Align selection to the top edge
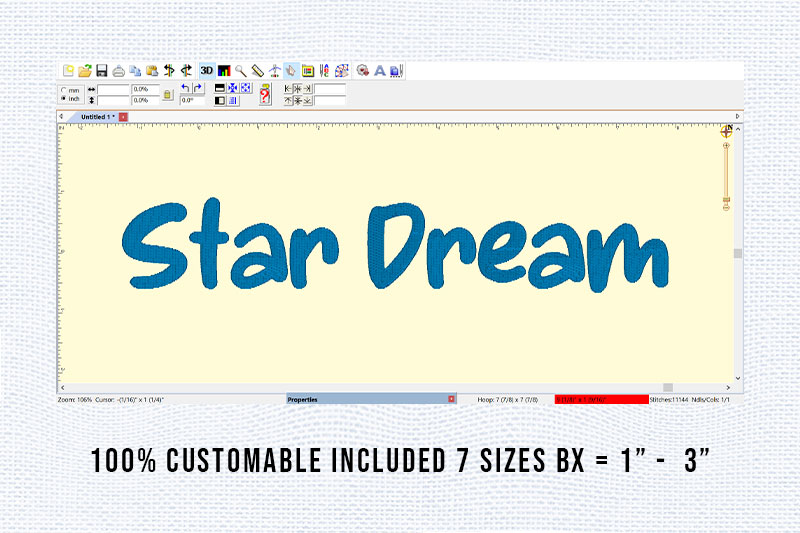 tap(288, 101)
